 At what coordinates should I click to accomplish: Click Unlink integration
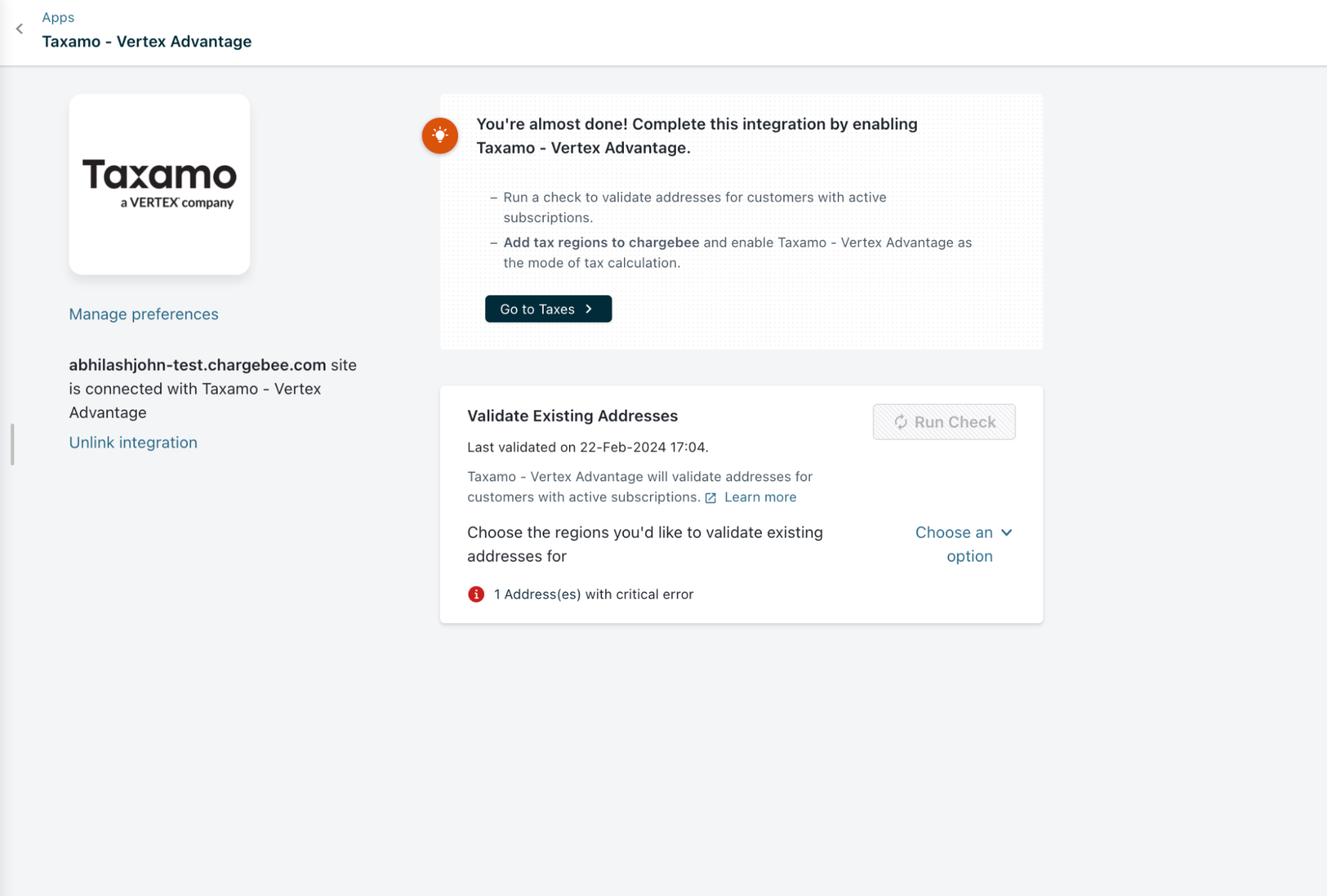tap(133, 442)
